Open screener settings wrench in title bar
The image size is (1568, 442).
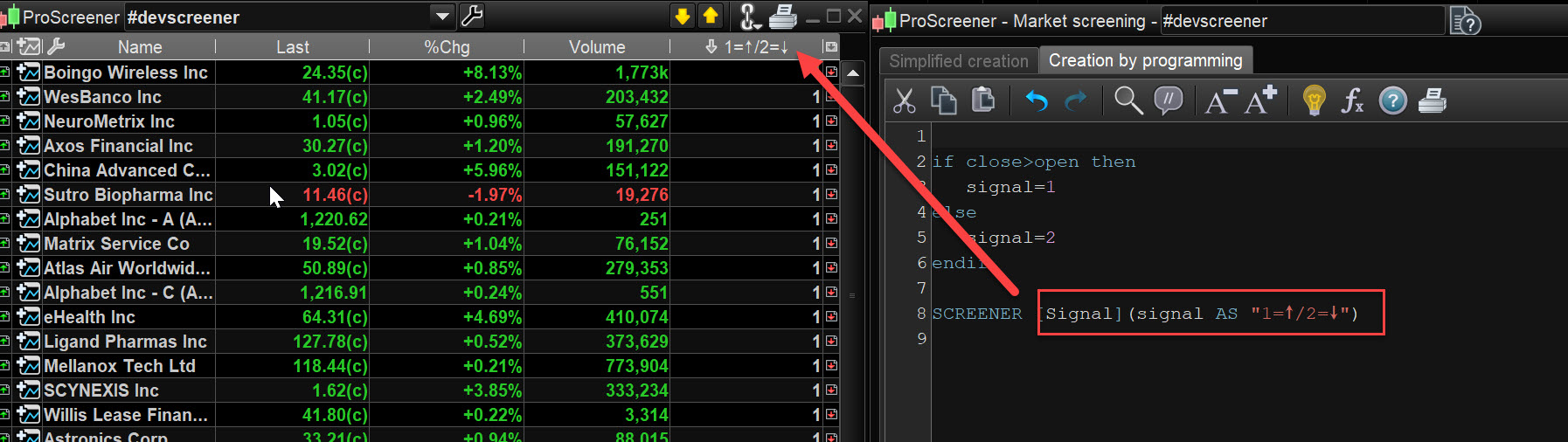[x=472, y=16]
